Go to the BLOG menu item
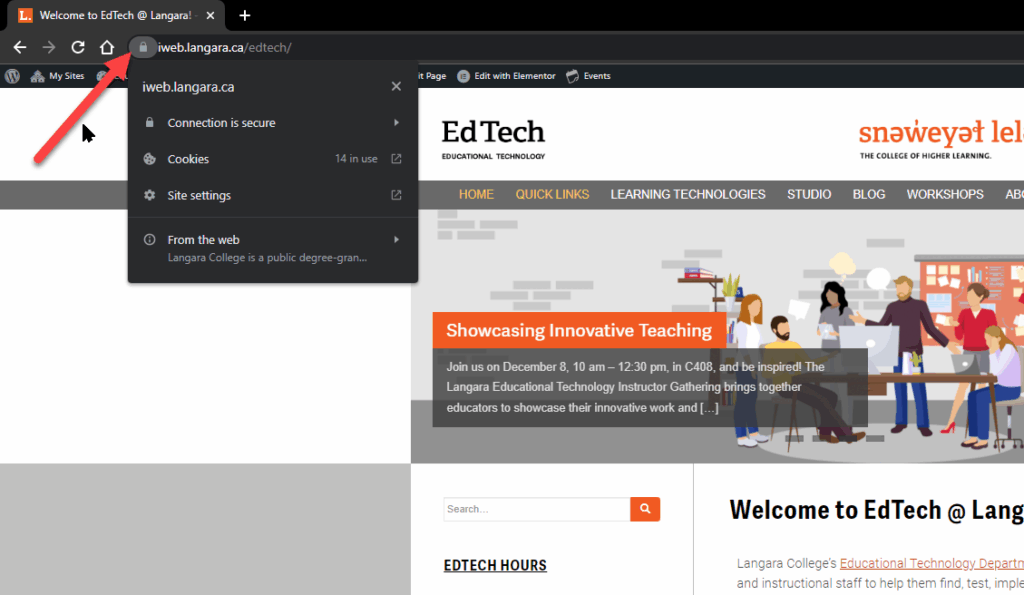 pyautogui.click(x=868, y=194)
